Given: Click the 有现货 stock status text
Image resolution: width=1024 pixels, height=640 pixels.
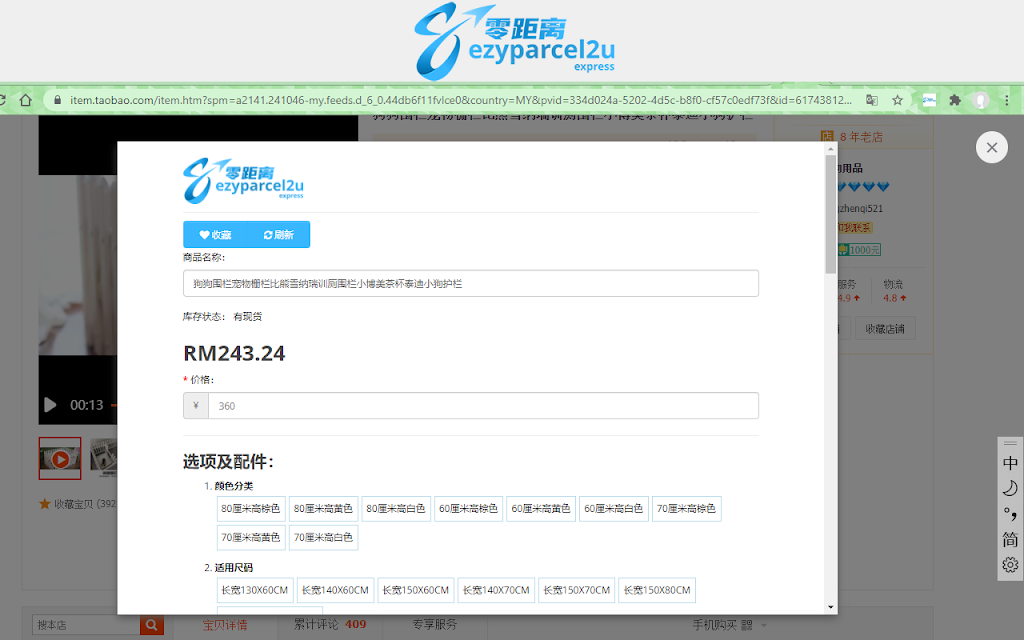Looking at the screenshot, I should pos(248,317).
